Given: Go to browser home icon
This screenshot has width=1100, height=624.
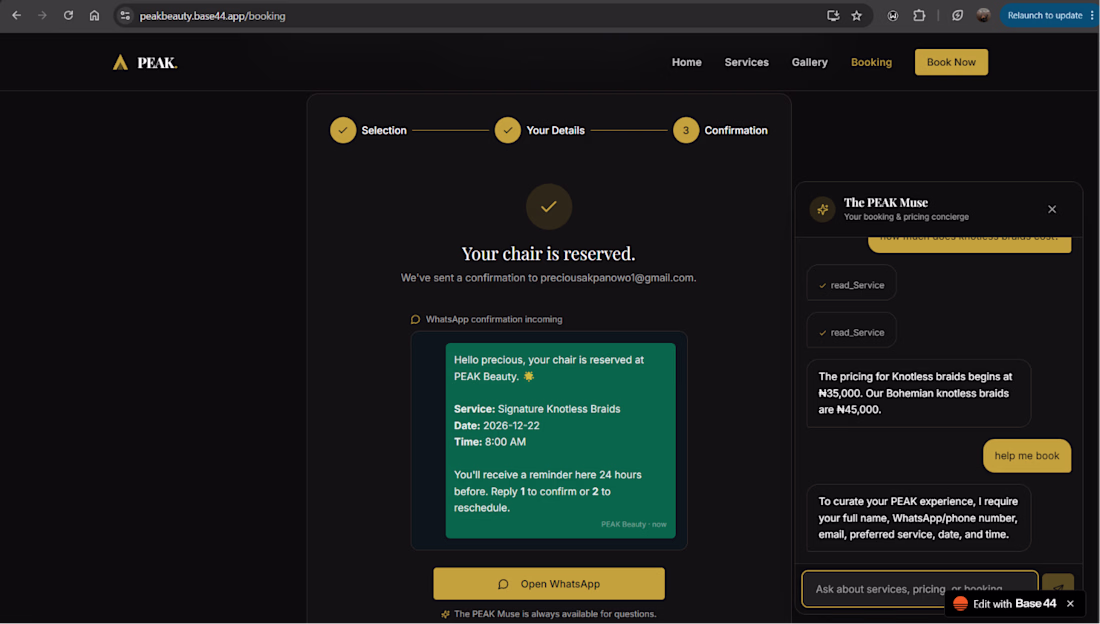Looking at the screenshot, I should (x=94, y=15).
